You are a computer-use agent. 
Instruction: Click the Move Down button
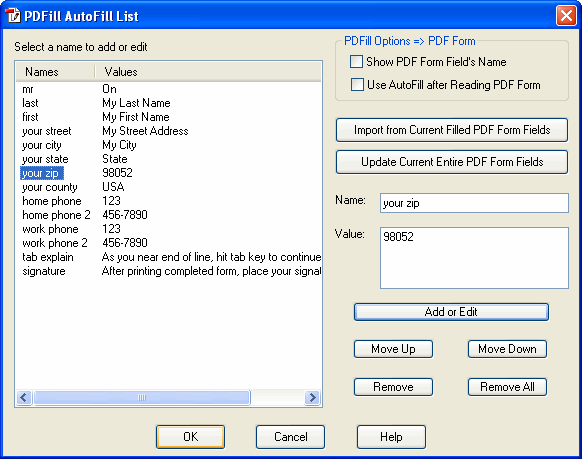point(507,349)
